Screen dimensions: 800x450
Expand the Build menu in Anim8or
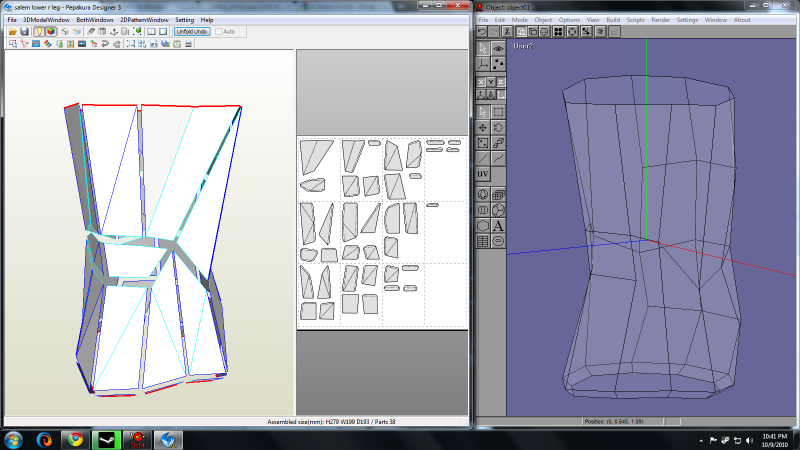click(613, 20)
